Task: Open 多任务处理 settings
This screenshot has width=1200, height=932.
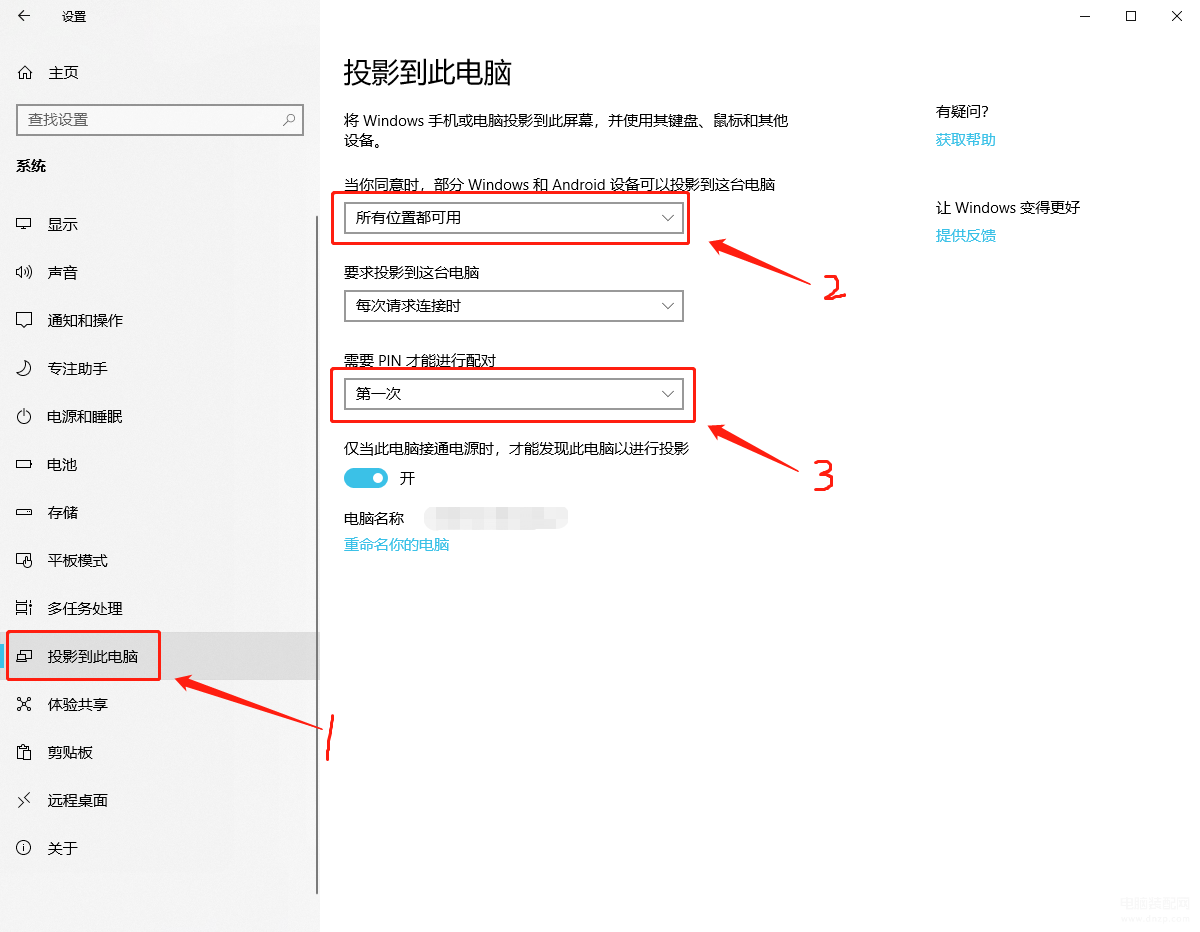Action: [x=160, y=608]
